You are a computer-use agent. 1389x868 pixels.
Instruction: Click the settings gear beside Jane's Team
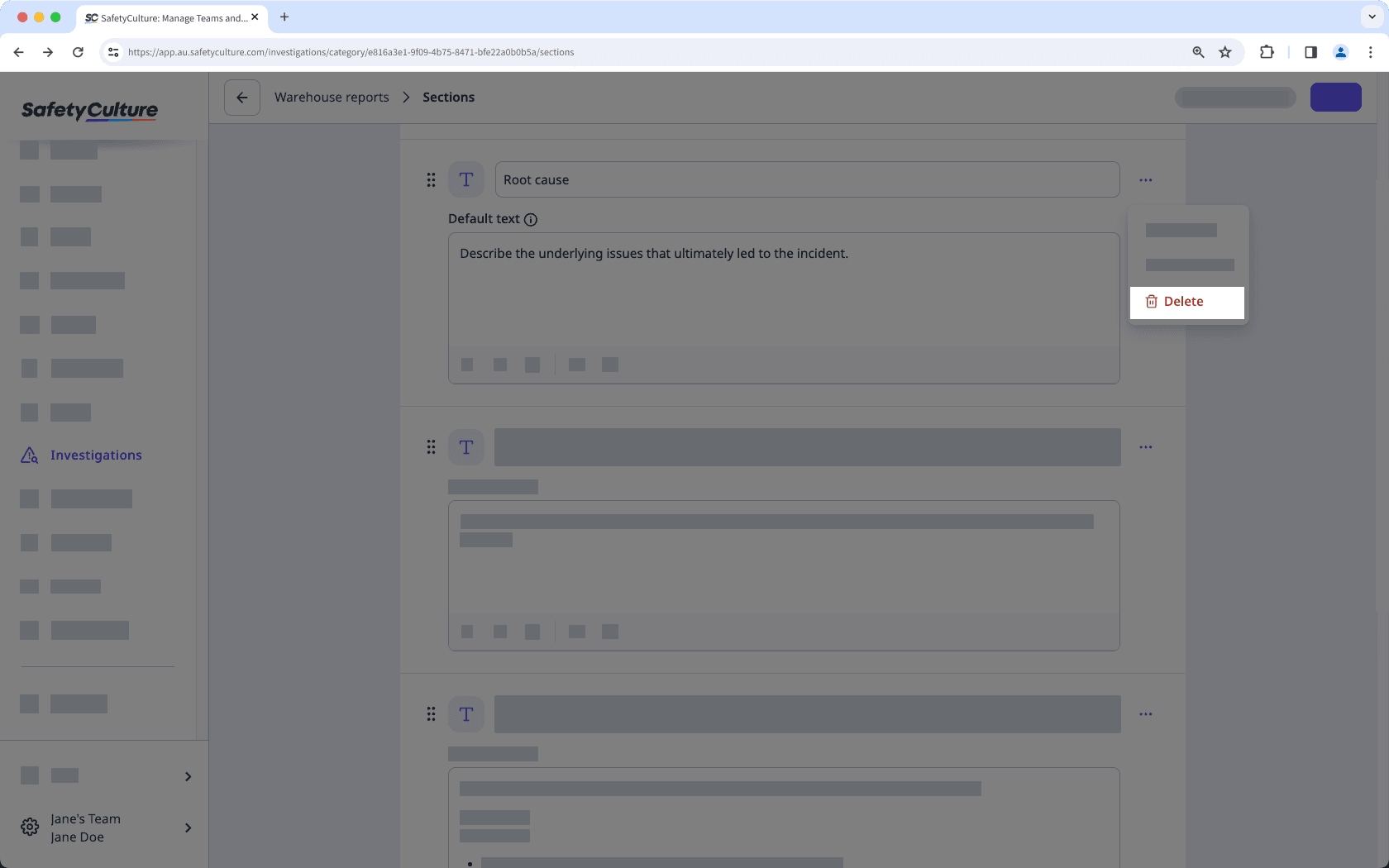(x=30, y=827)
